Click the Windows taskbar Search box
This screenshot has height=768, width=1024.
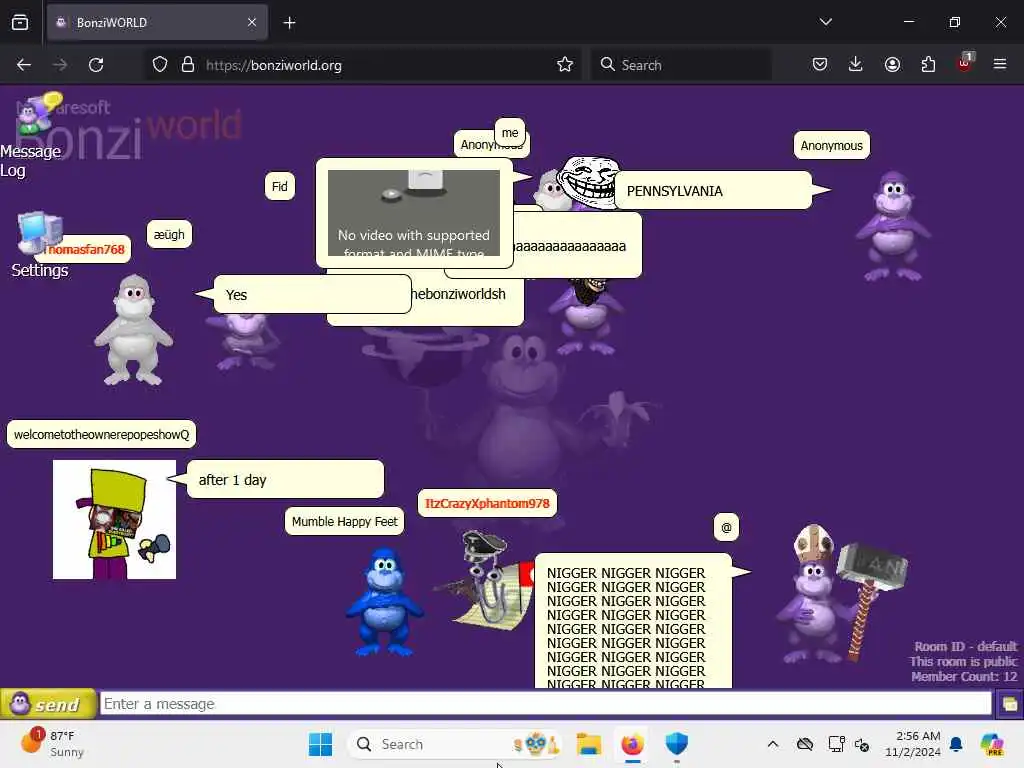point(455,744)
